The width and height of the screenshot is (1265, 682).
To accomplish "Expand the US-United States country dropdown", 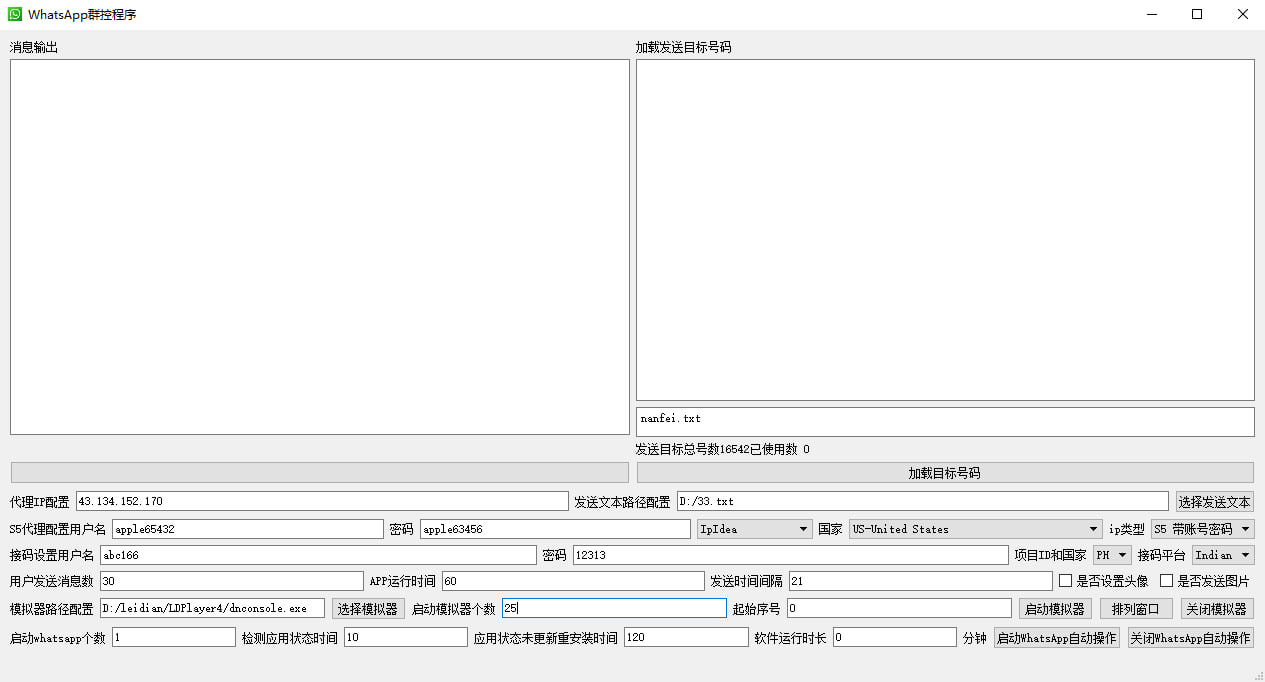I will [x=975, y=529].
